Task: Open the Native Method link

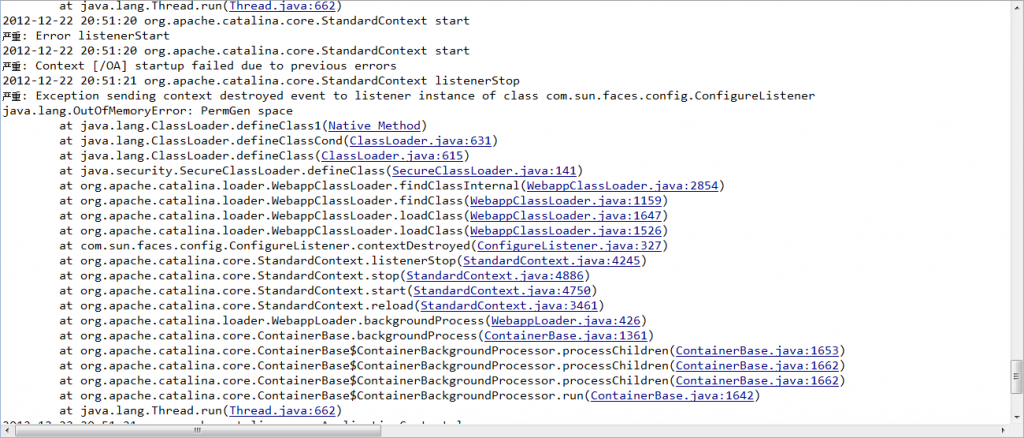Action: pos(376,125)
